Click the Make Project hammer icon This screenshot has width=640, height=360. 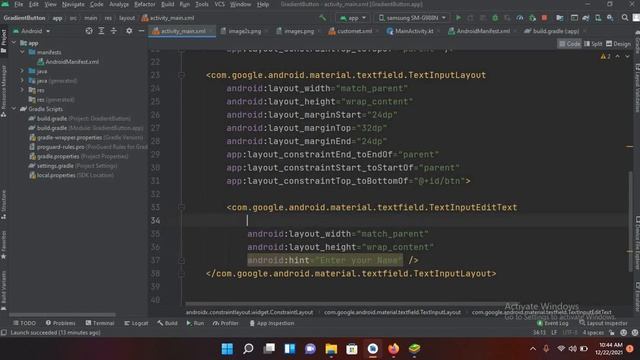323,18
